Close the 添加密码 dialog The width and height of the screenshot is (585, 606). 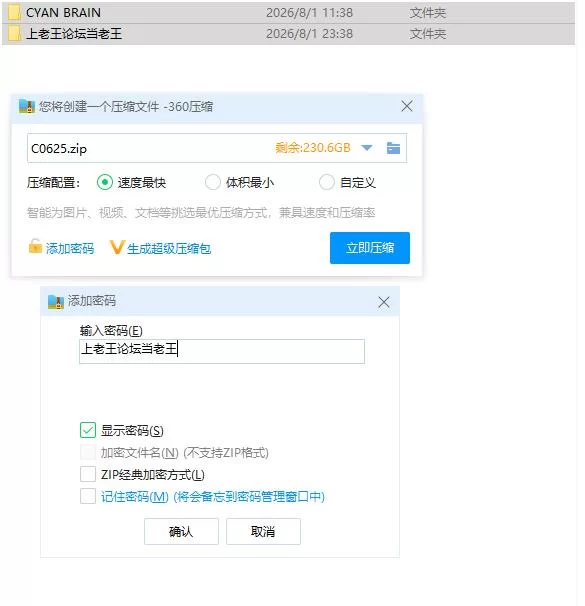click(x=384, y=302)
